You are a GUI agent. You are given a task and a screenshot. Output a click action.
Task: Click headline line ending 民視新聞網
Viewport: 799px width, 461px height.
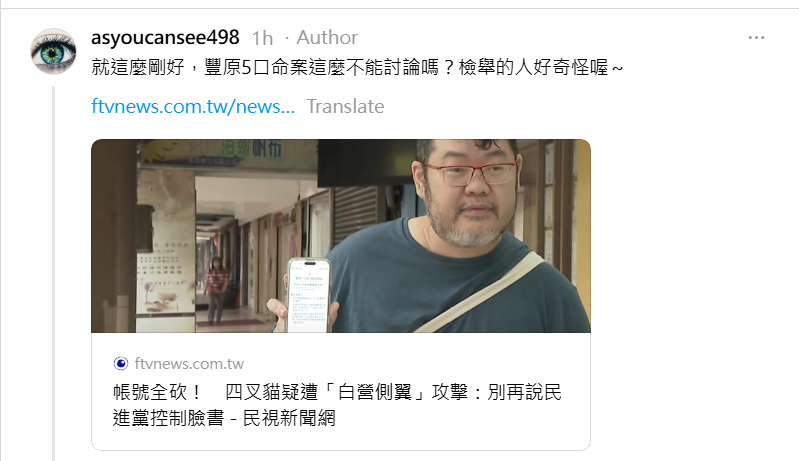[224, 418]
